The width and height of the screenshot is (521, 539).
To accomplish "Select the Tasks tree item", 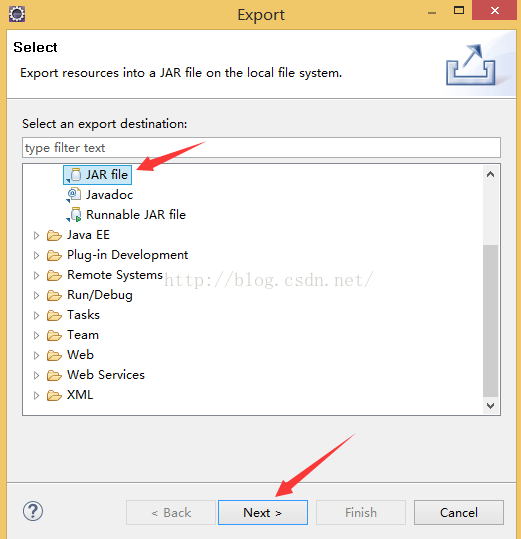I will click(84, 315).
